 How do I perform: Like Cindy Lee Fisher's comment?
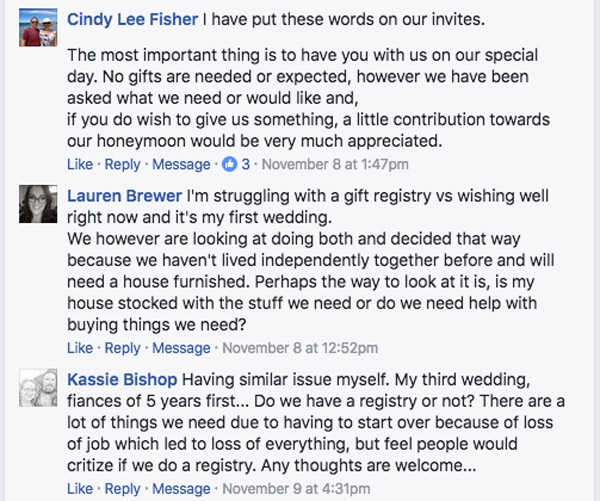[79, 165]
